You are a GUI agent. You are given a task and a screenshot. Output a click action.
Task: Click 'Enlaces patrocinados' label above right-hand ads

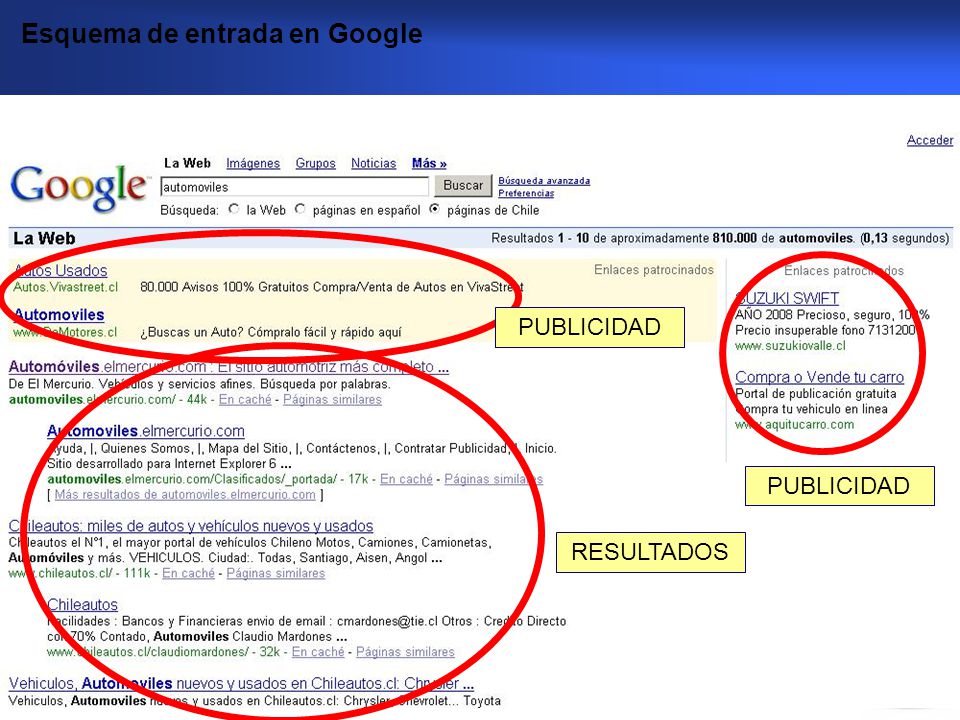click(x=844, y=271)
